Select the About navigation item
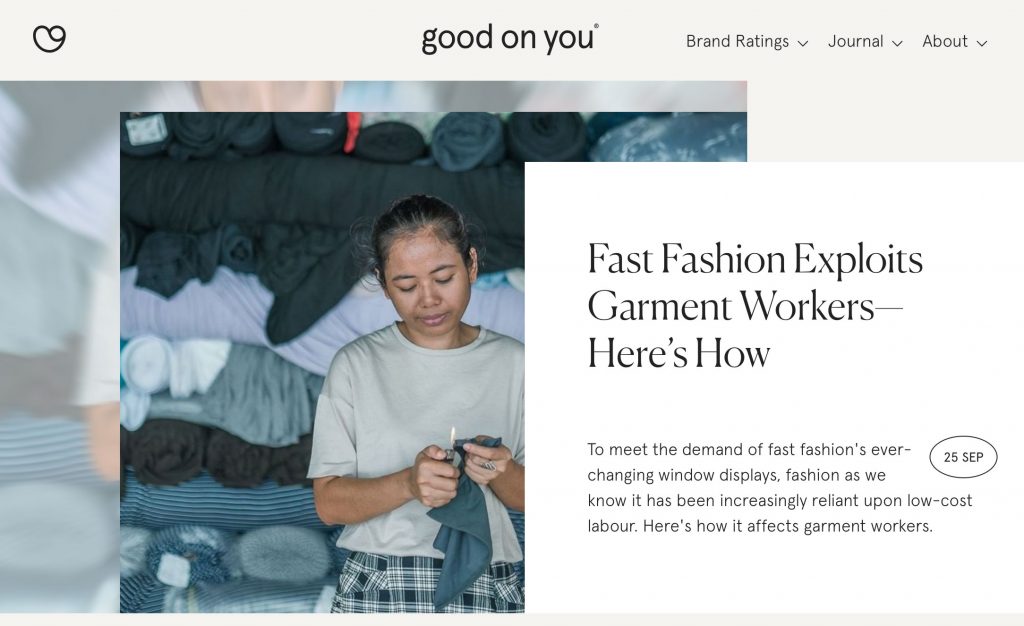 point(944,41)
